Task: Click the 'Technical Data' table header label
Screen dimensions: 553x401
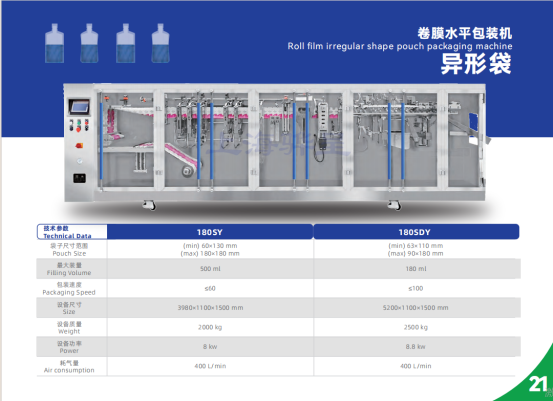Action: (67, 236)
